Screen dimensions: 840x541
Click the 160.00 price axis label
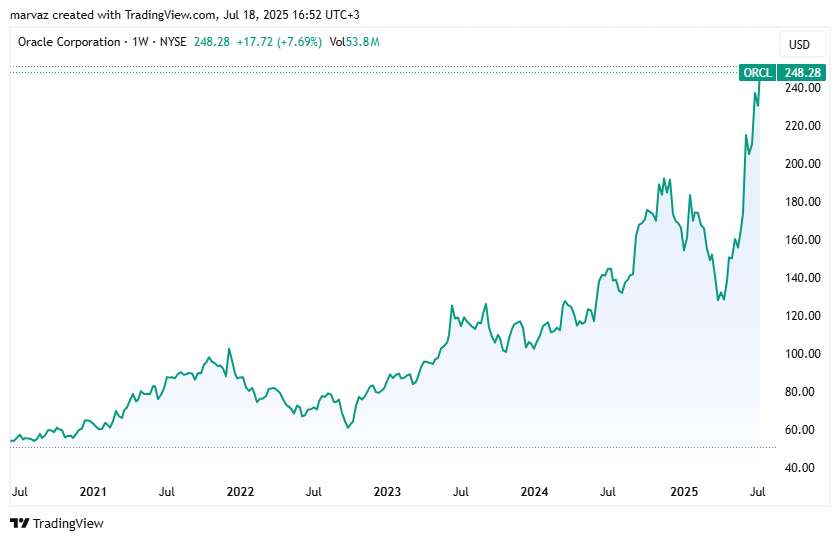click(x=802, y=240)
